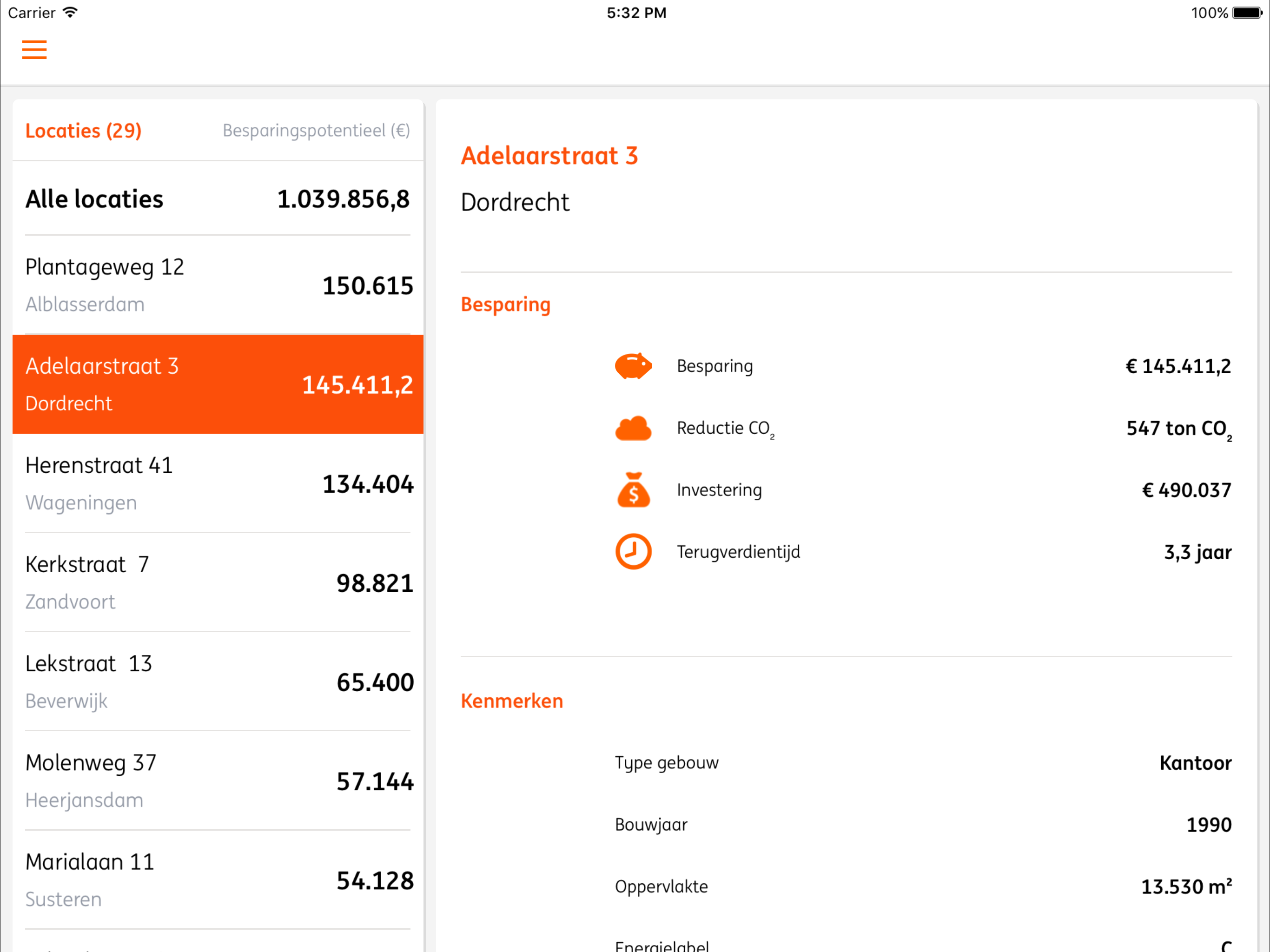Screen dimensions: 1270x952
Task: Tap the Locaties (29) header
Action: pos(84,131)
